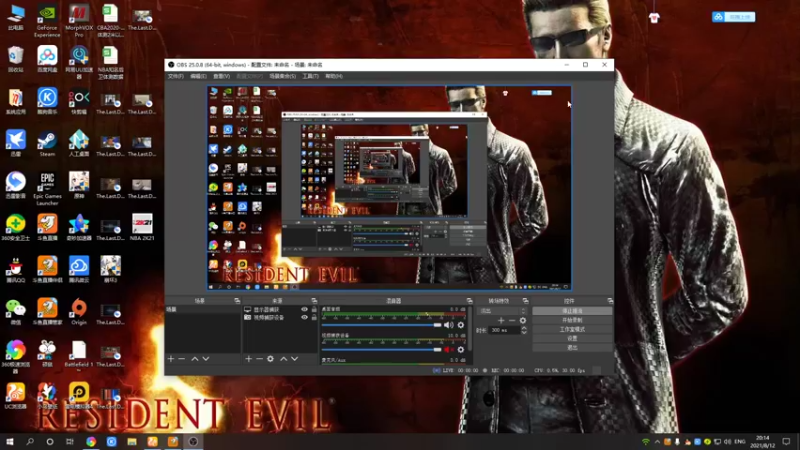The height and width of the screenshot is (450, 800).
Task: Click the 开始录制 start recording button
Action: pyautogui.click(x=572, y=320)
